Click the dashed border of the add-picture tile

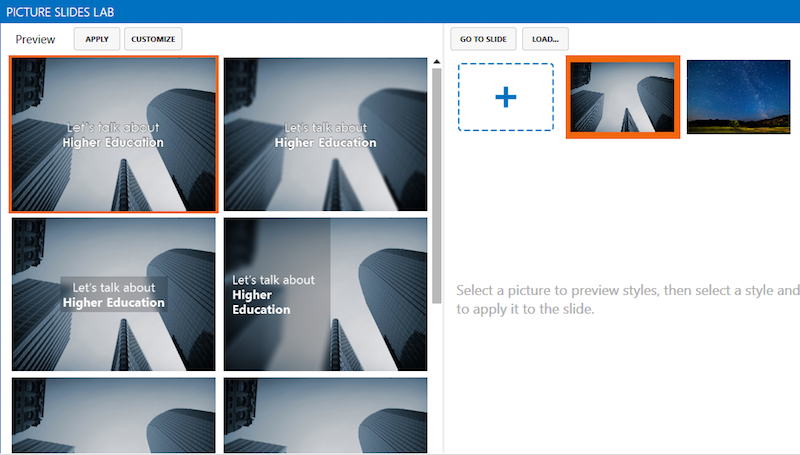pos(459,97)
